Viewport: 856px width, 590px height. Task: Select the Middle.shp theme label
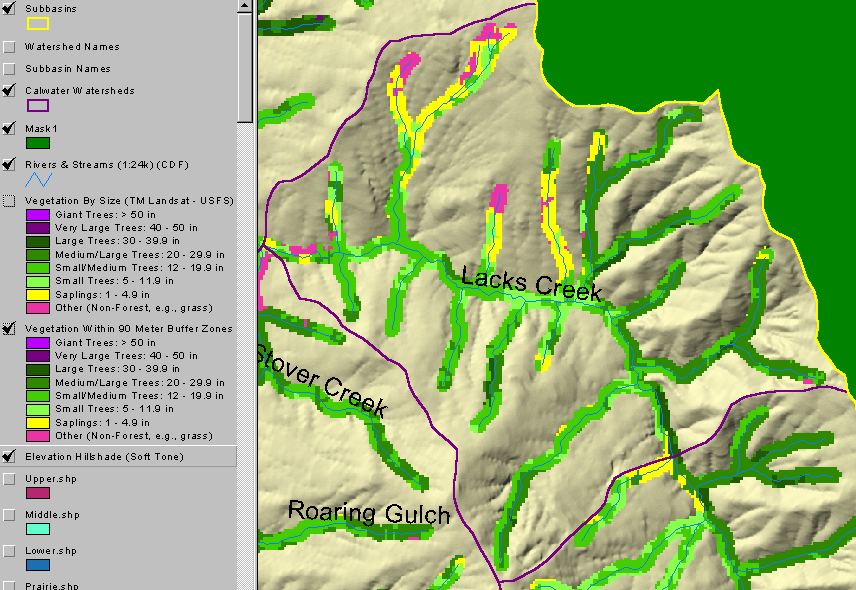pyautogui.click(x=52, y=515)
